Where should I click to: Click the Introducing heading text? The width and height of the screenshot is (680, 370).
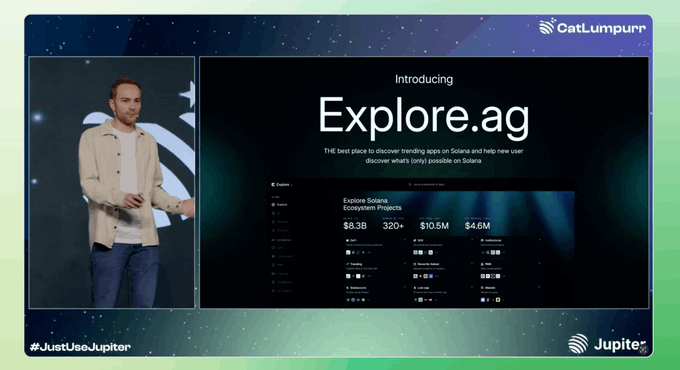(424, 79)
